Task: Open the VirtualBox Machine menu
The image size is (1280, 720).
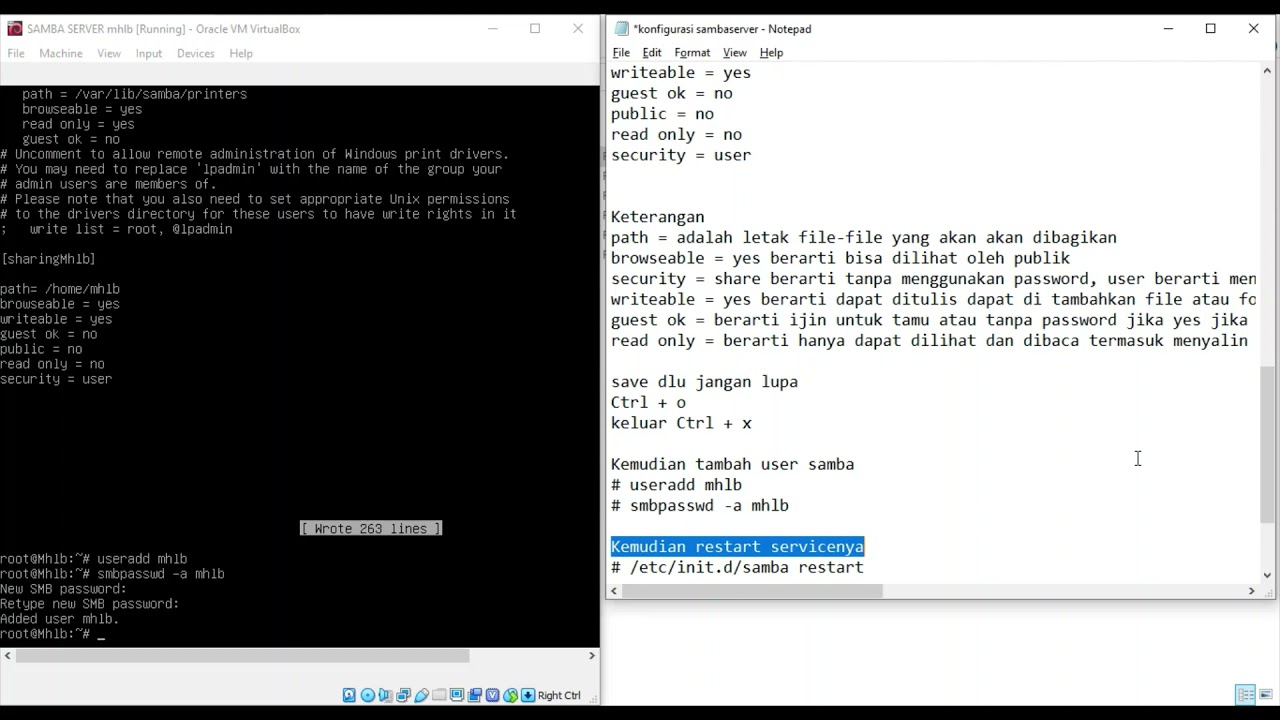Action: coord(61,53)
